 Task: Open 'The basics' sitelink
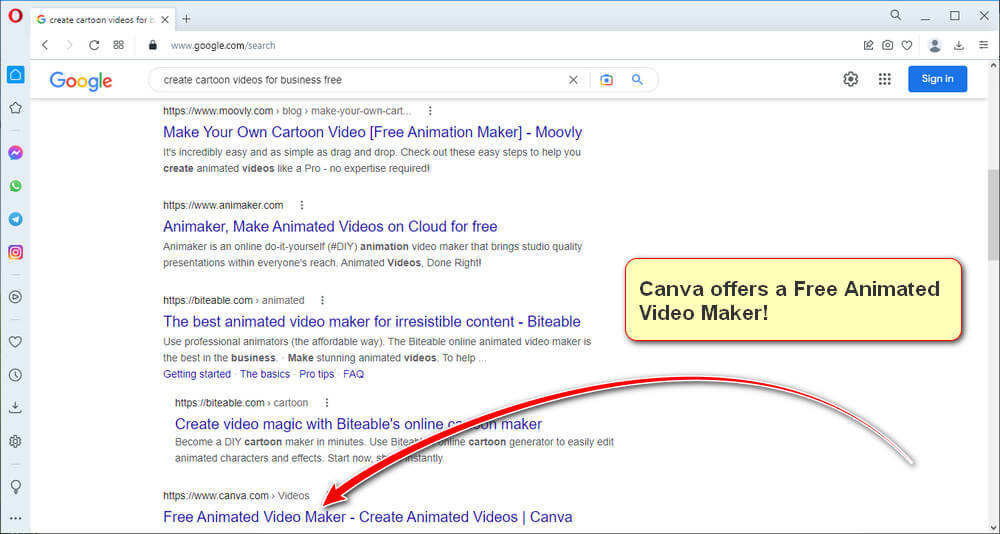click(x=265, y=374)
